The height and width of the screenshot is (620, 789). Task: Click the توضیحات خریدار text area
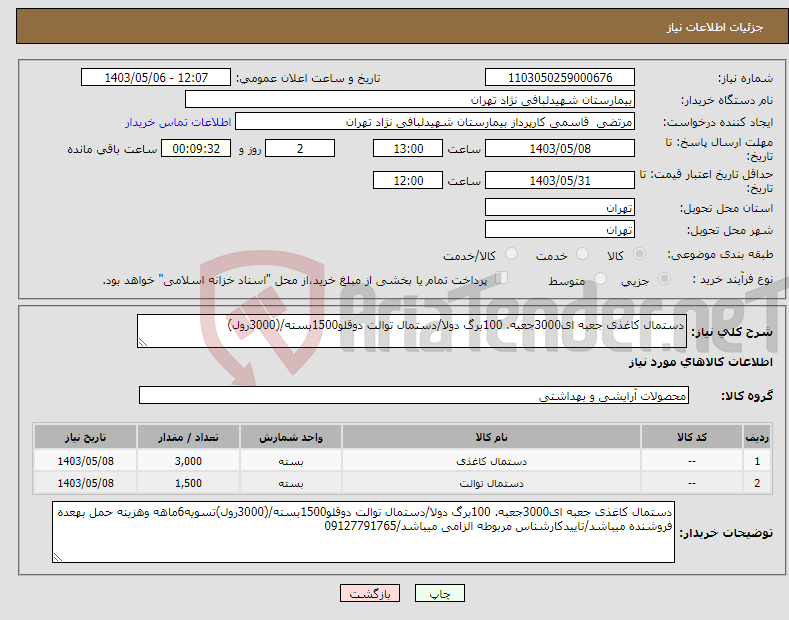point(363,532)
